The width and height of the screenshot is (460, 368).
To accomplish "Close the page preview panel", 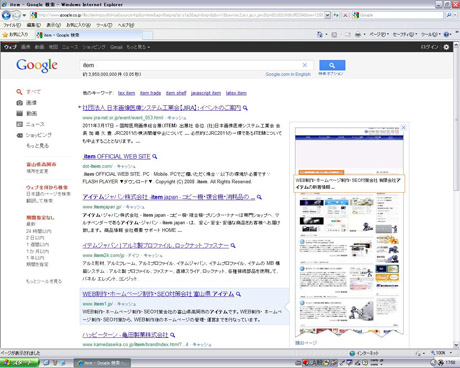I will pyautogui.click(x=403, y=127).
